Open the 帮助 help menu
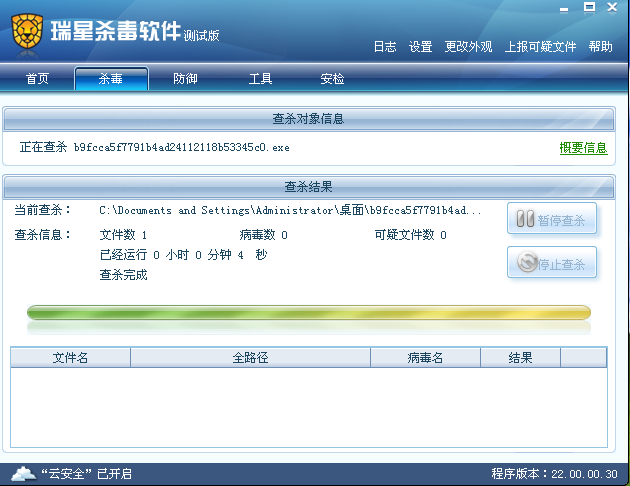This screenshot has height=486, width=630. (600, 47)
